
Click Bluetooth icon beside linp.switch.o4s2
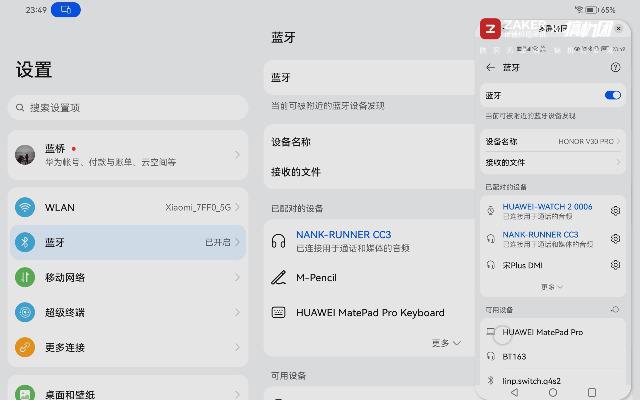(491, 380)
